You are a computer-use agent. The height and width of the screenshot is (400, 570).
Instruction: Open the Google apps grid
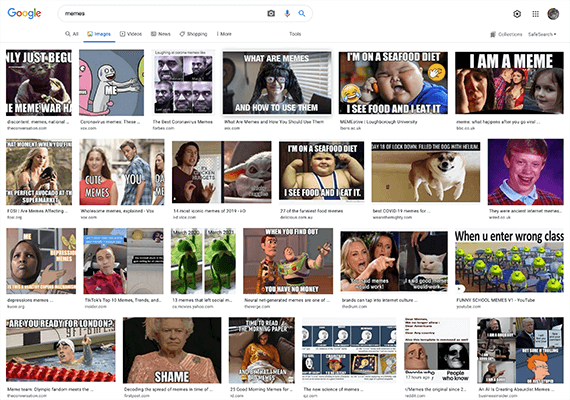535,14
